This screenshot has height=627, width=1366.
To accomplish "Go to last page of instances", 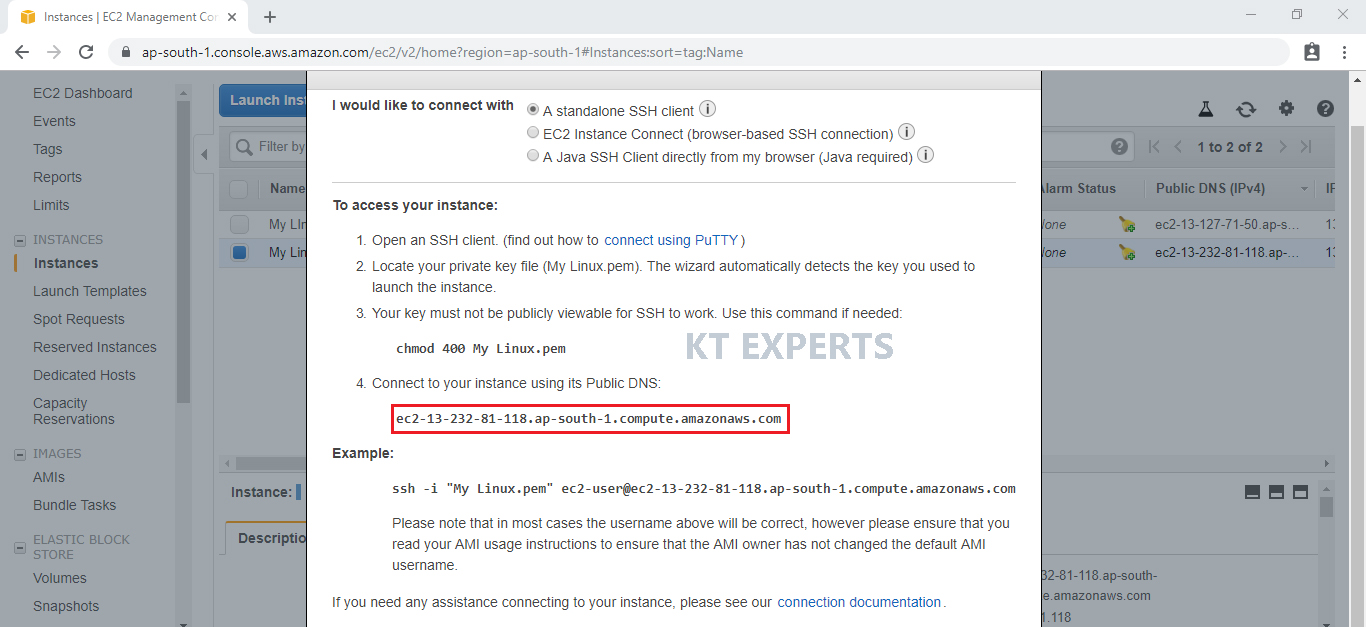I will click(1306, 147).
